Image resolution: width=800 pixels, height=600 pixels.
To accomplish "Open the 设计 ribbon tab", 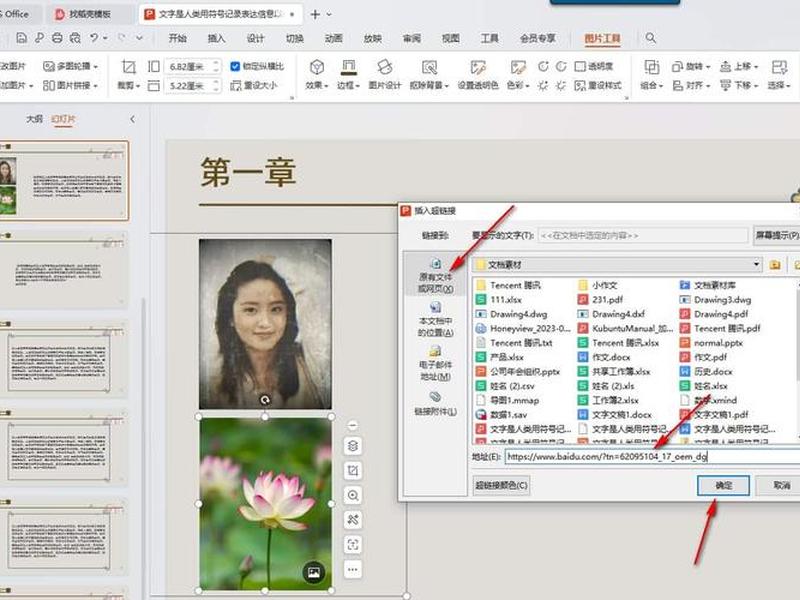I will pos(256,38).
